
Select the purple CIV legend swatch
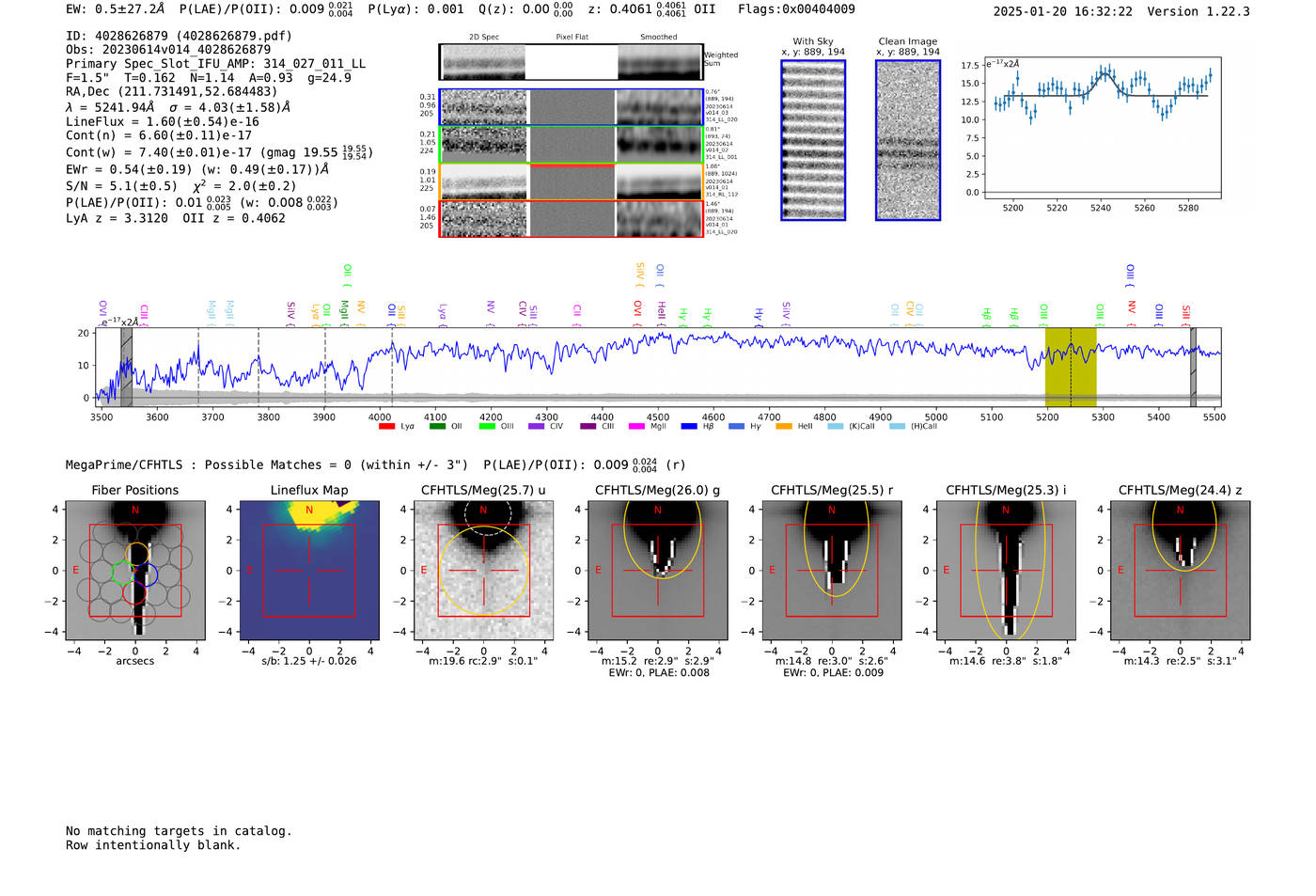pos(537,427)
